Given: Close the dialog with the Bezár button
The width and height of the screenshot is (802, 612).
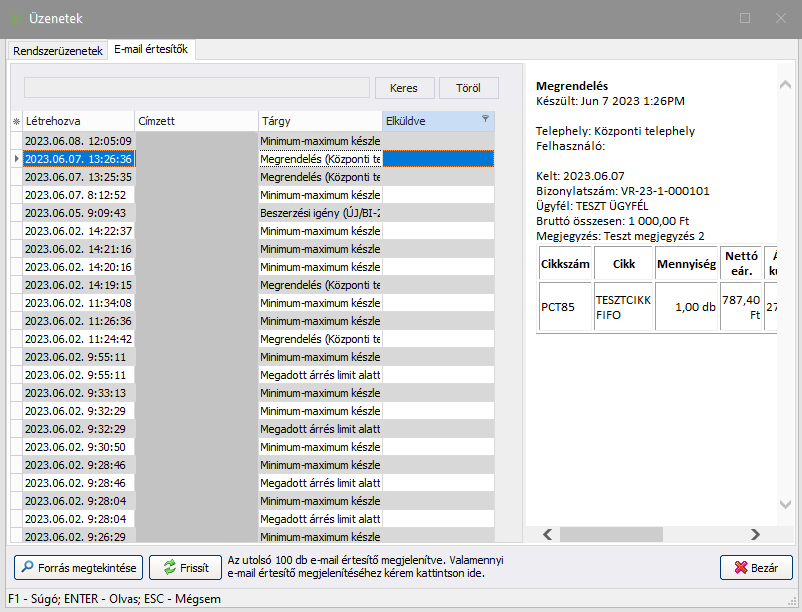Looking at the screenshot, I should click(756, 567).
